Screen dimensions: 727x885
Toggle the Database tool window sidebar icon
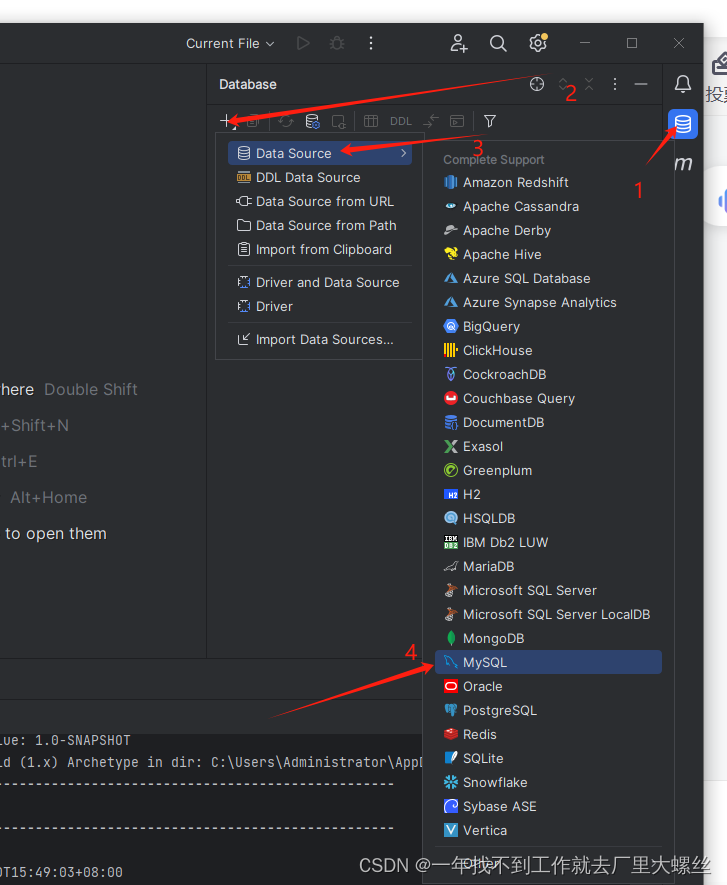pos(683,124)
